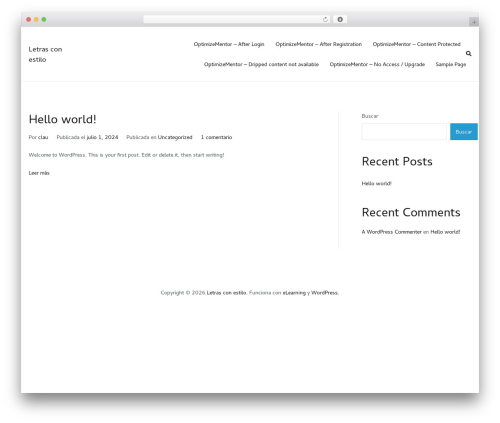The height and width of the screenshot is (423, 500).
Task: Click the green maximize window dot
Action: [44, 19]
